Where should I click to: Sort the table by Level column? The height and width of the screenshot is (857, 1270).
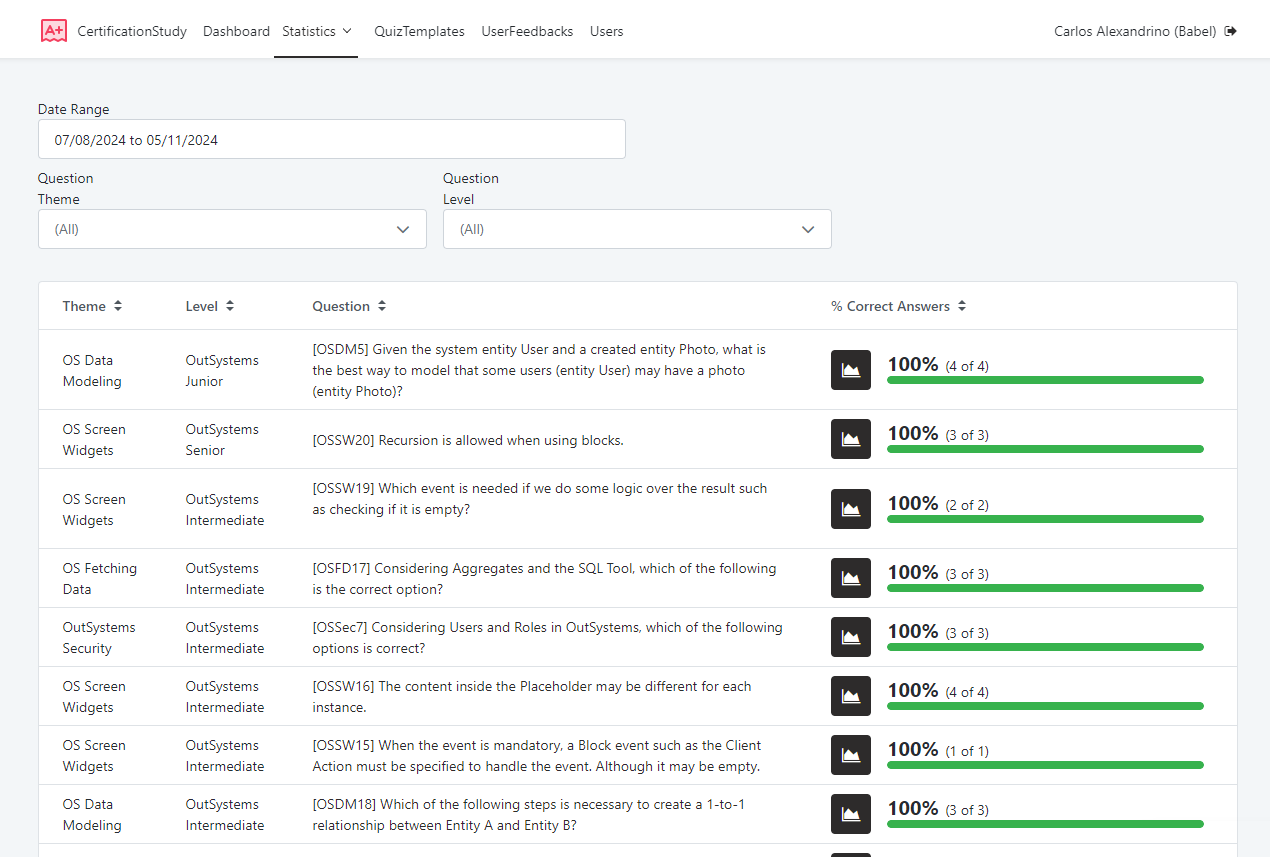210,306
